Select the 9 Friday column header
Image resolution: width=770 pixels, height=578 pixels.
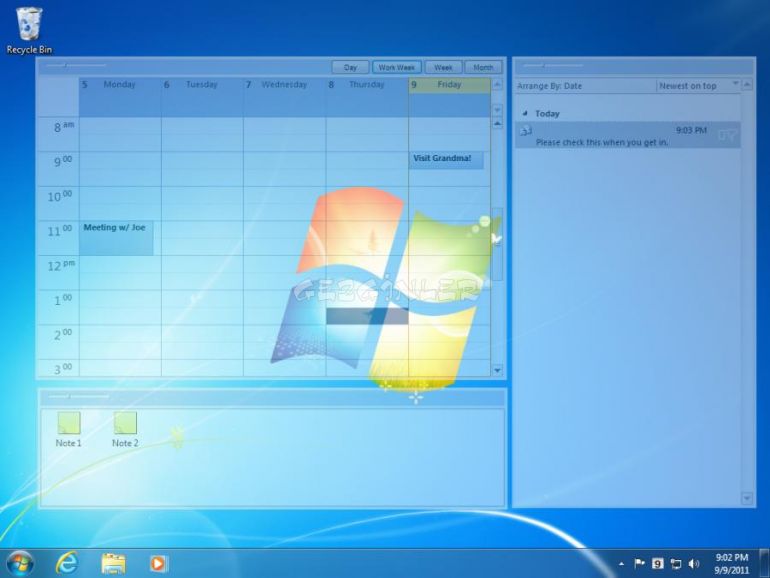click(449, 84)
